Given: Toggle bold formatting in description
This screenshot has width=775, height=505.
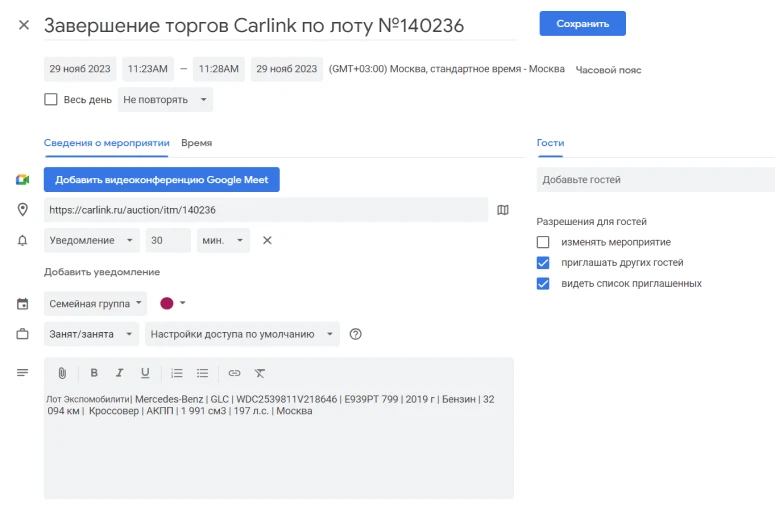Looking at the screenshot, I should [x=94, y=373].
